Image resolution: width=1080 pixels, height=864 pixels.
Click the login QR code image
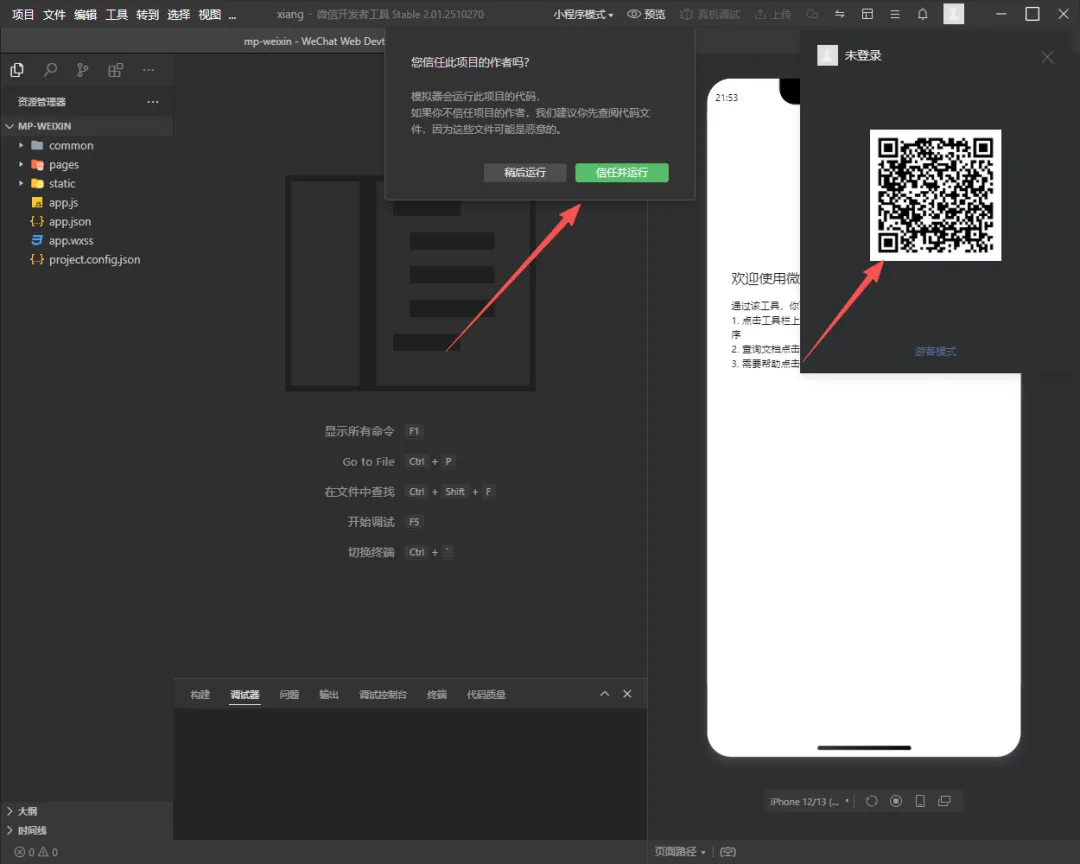pyautogui.click(x=935, y=195)
